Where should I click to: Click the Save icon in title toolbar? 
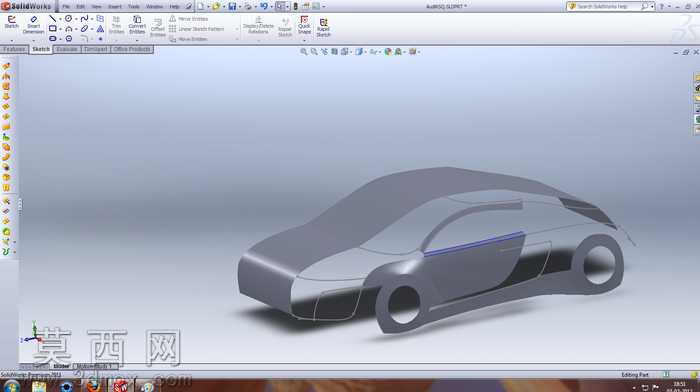pyautogui.click(x=232, y=6)
